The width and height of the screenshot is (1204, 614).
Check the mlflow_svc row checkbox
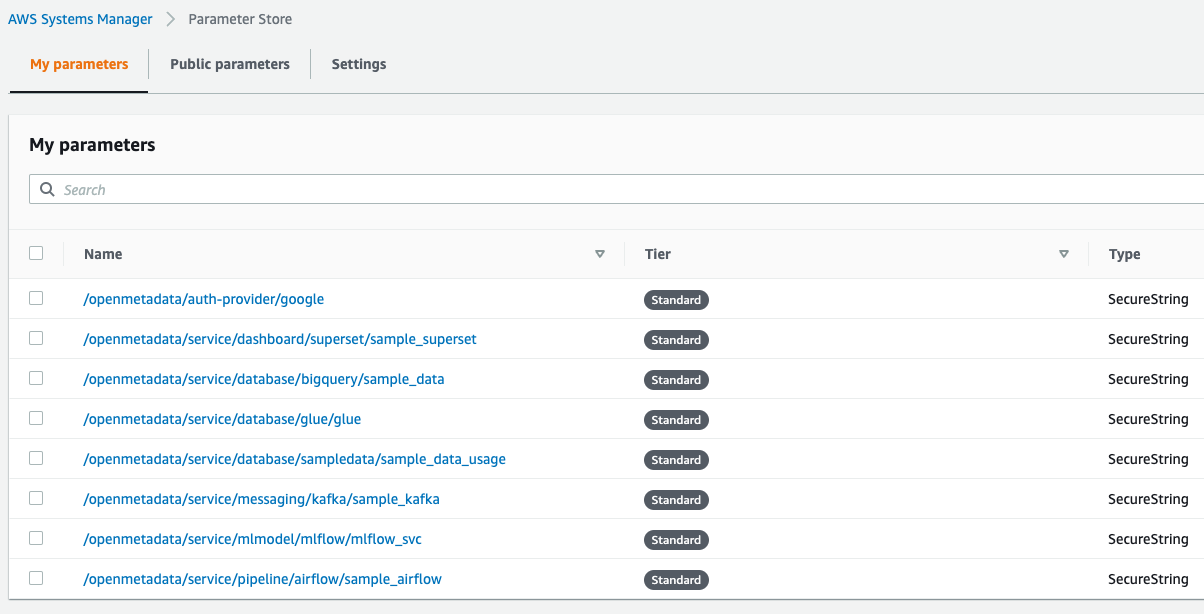pos(37,538)
